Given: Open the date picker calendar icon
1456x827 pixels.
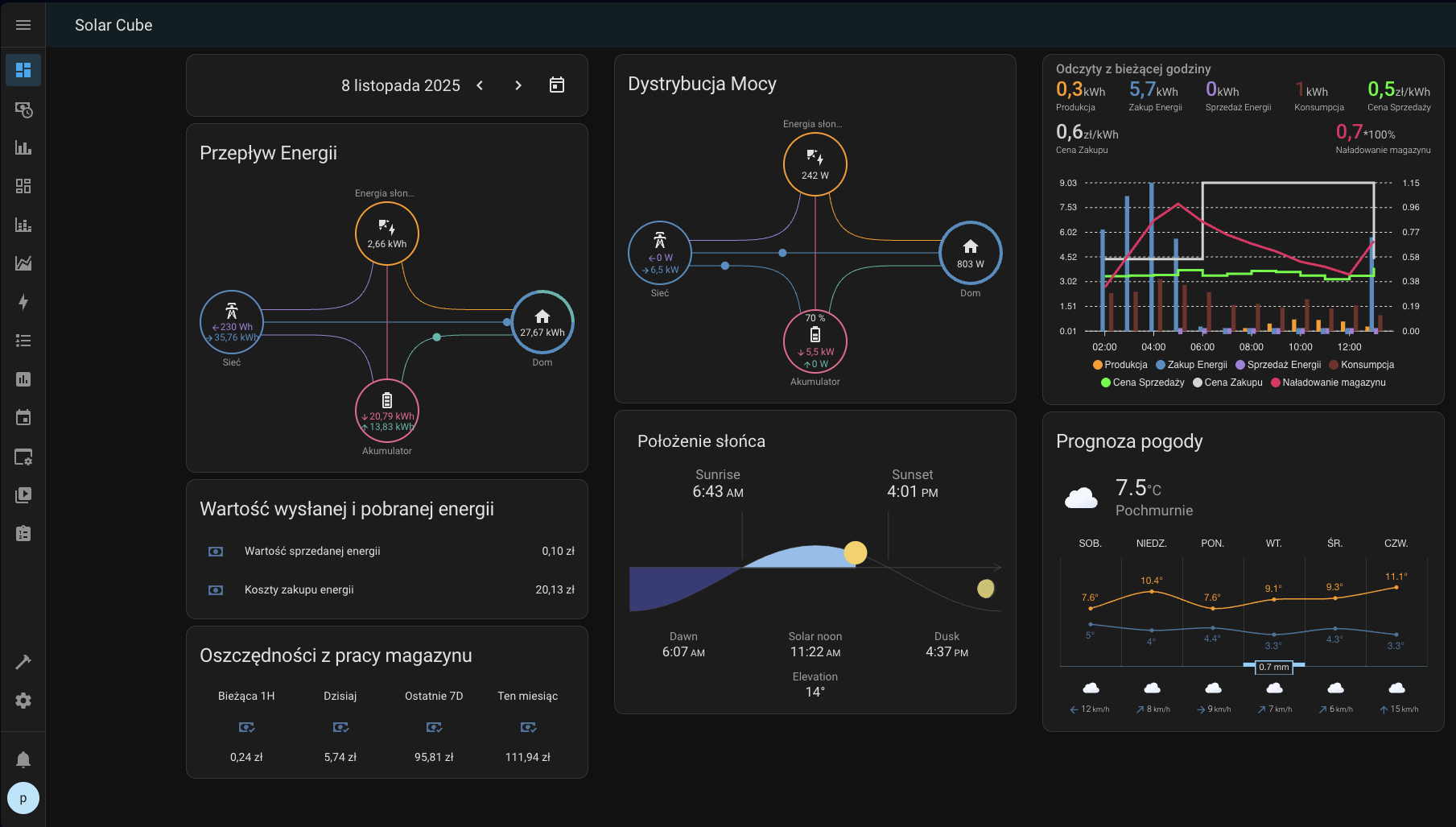Looking at the screenshot, I should (x=557, y=85).
